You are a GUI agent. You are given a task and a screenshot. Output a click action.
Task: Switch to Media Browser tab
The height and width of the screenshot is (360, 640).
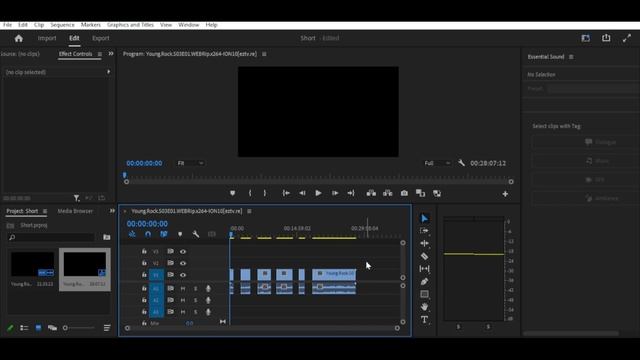(75, 211)
